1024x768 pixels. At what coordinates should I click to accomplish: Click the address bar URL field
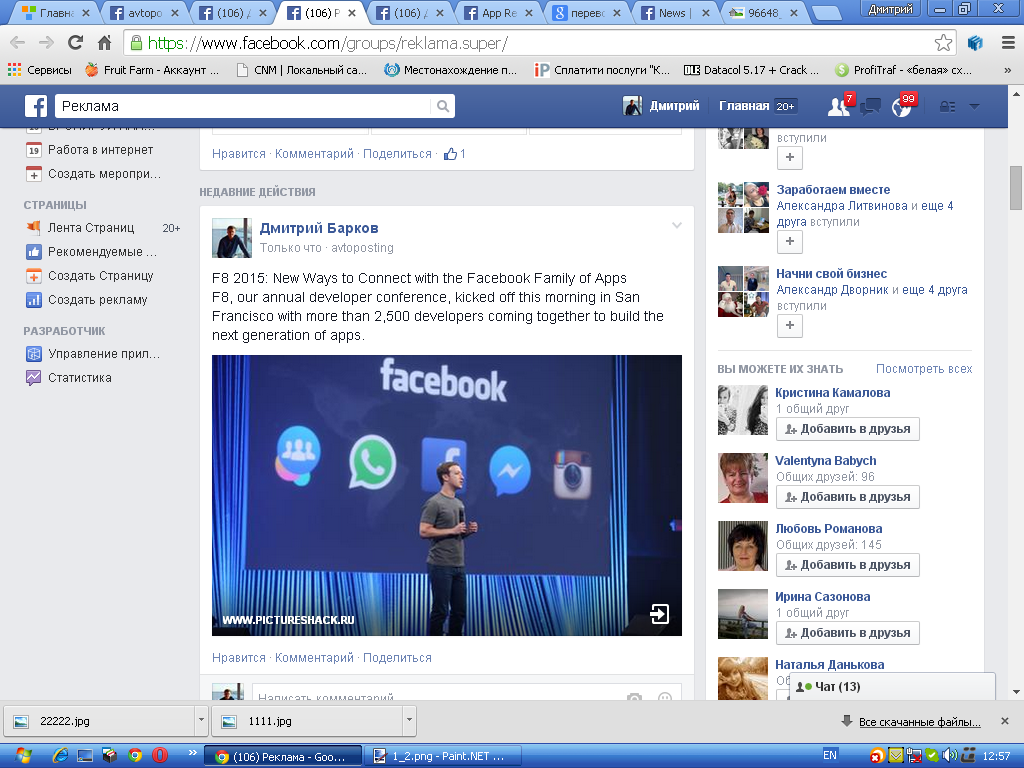click(x=528, y=43)
